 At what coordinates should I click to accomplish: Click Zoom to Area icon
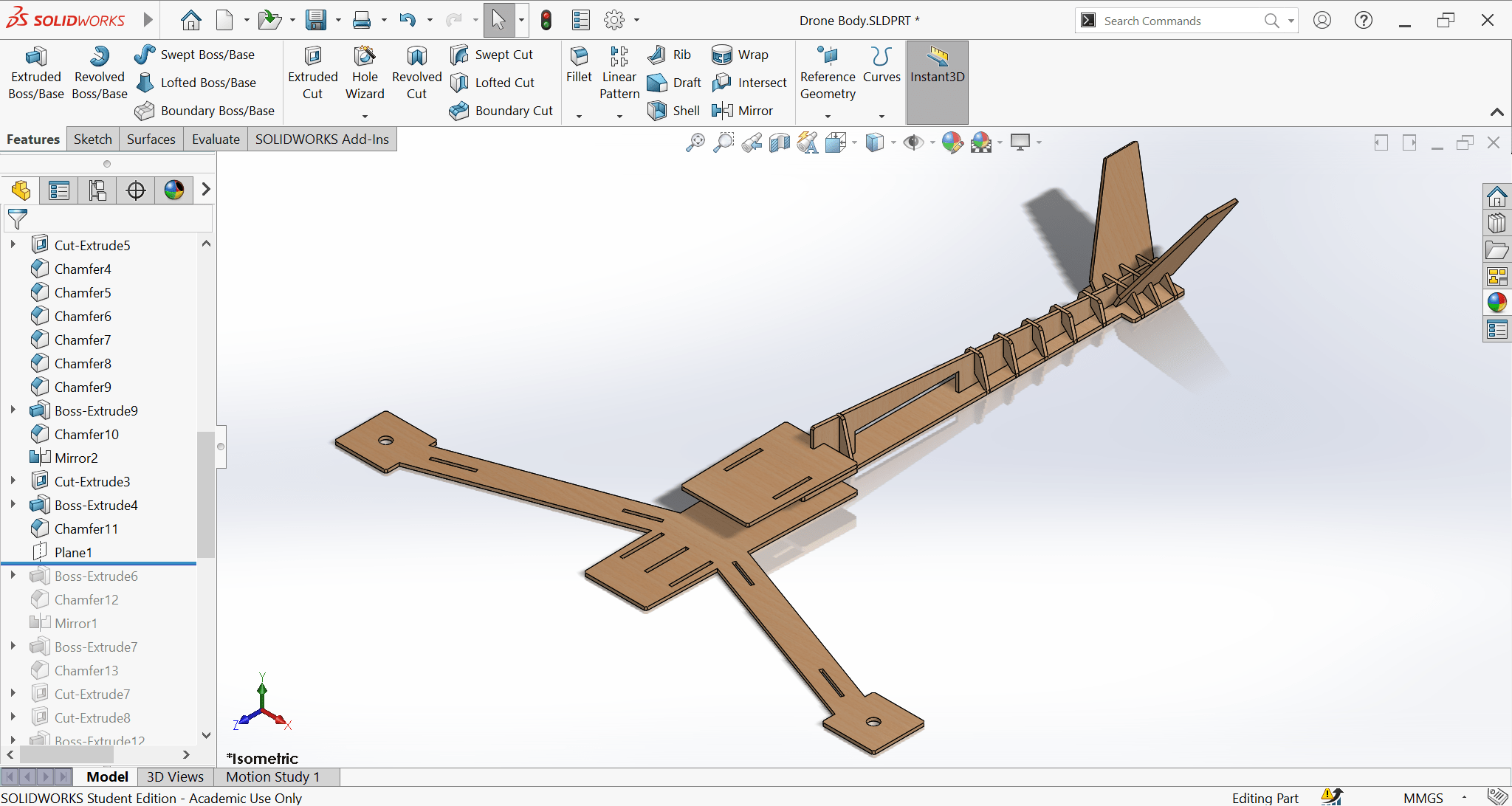(724, 142)
